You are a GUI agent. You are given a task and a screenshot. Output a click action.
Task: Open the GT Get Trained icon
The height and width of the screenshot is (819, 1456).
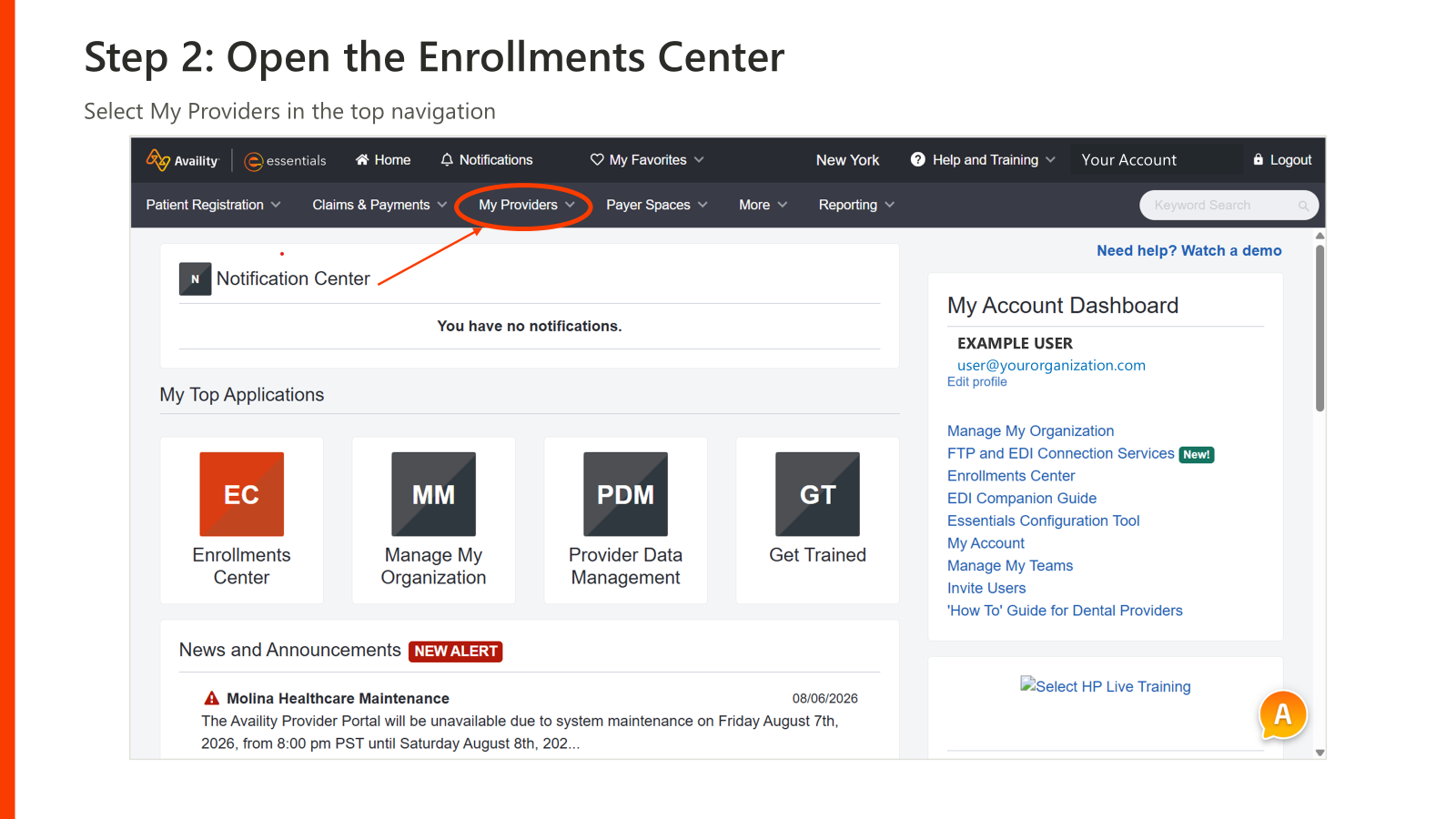coord(818,494)
